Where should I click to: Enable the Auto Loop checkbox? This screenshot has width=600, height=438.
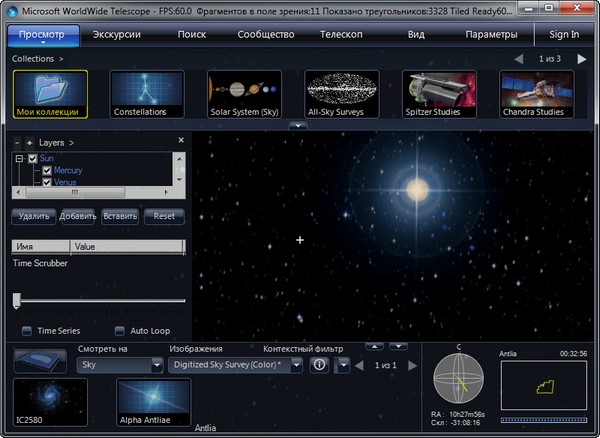pos(120,331)
